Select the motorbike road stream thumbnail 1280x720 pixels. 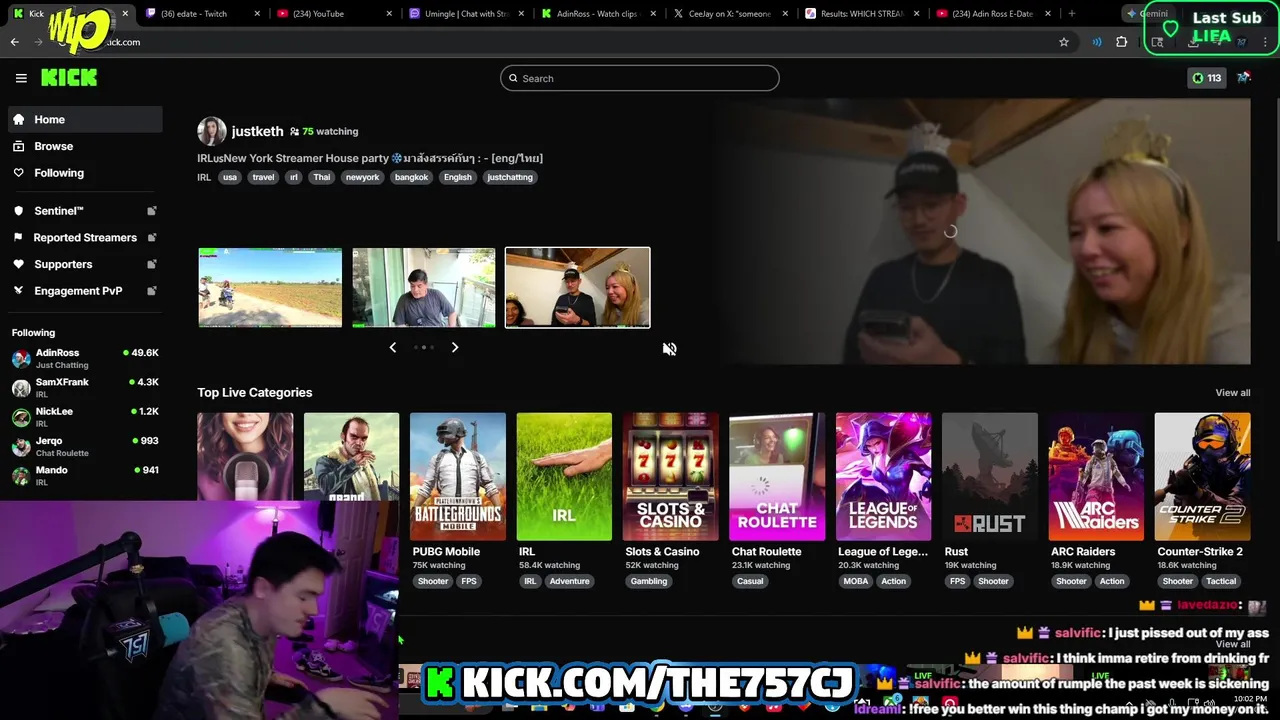point(270,288)
